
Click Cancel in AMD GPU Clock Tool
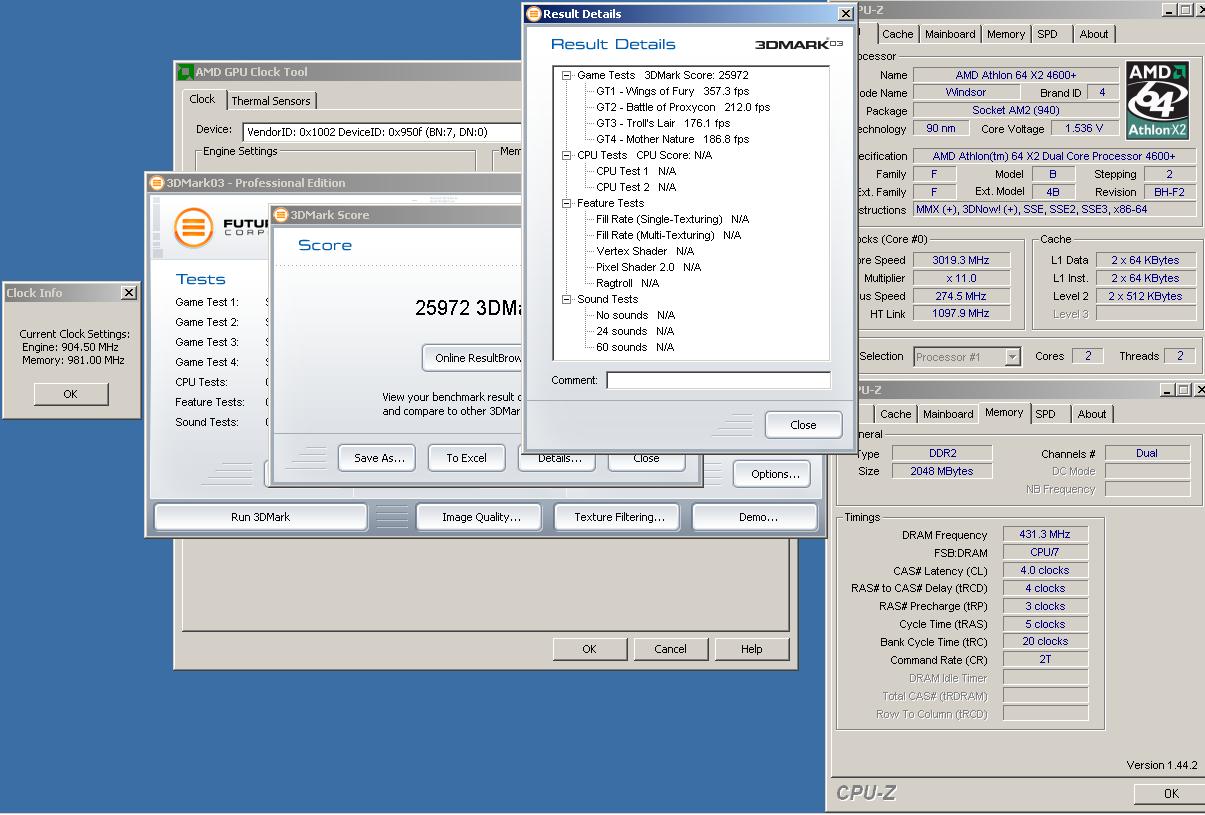point(670,649)
